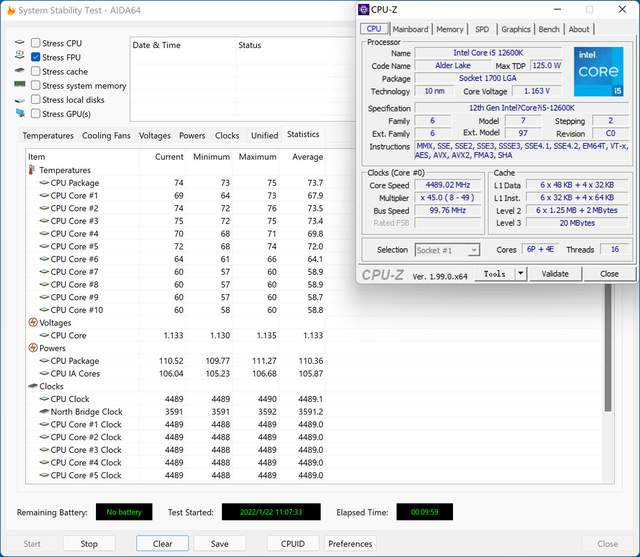
Task: Open the Tools dropdown arrow in CPU-Z
Action: 521,273
